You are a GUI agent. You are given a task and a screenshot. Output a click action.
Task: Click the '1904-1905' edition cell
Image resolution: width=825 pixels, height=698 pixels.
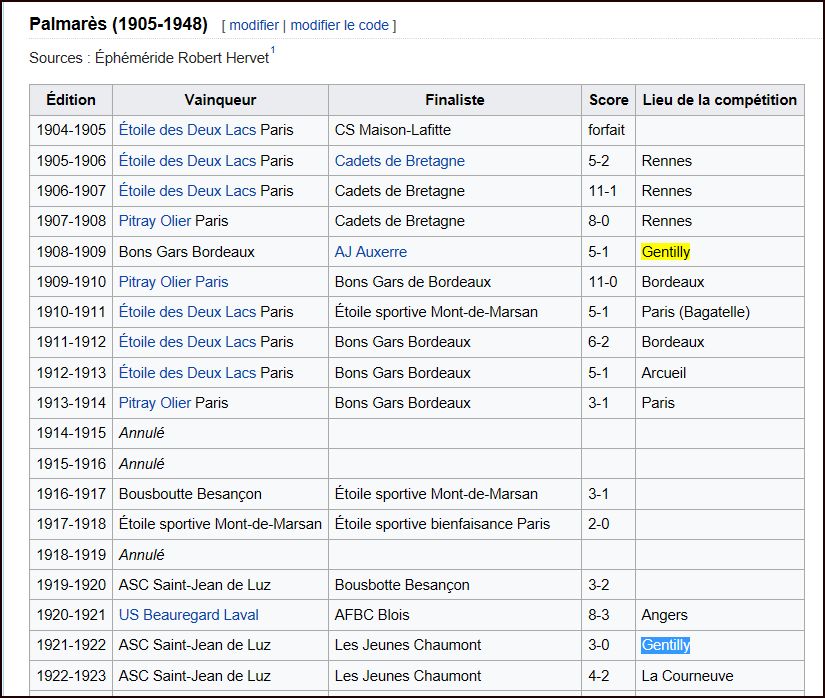(x=71, y=130)
